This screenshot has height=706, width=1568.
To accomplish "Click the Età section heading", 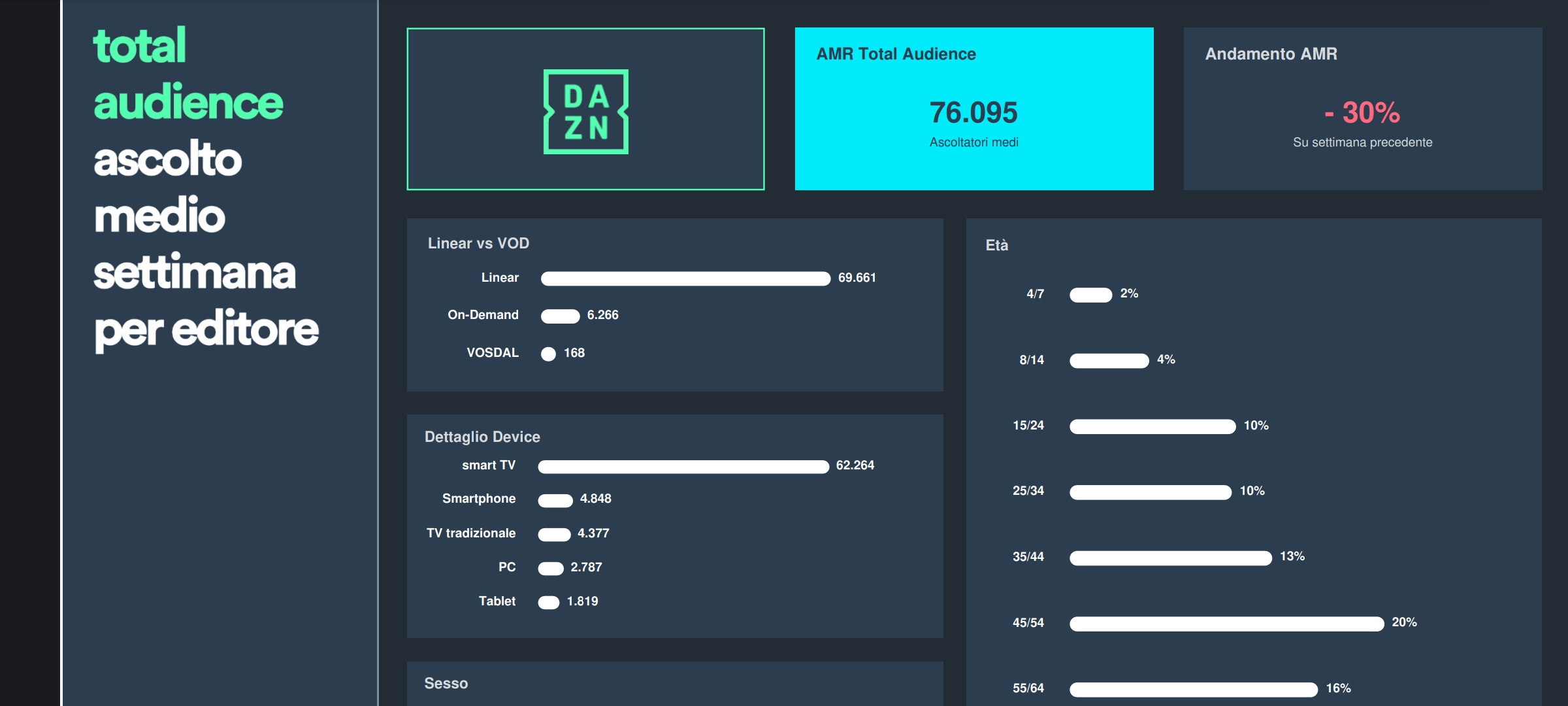I will pos(996,245).
